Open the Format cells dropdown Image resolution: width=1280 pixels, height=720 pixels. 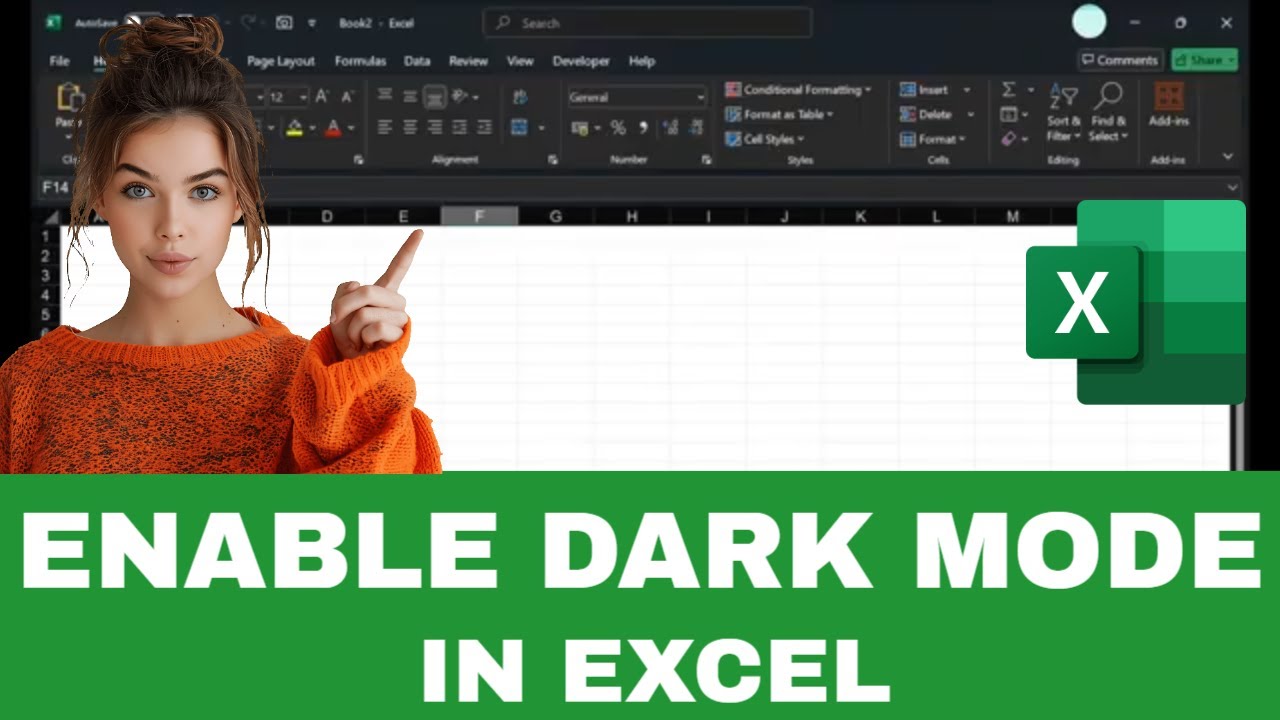coord(933,139)
